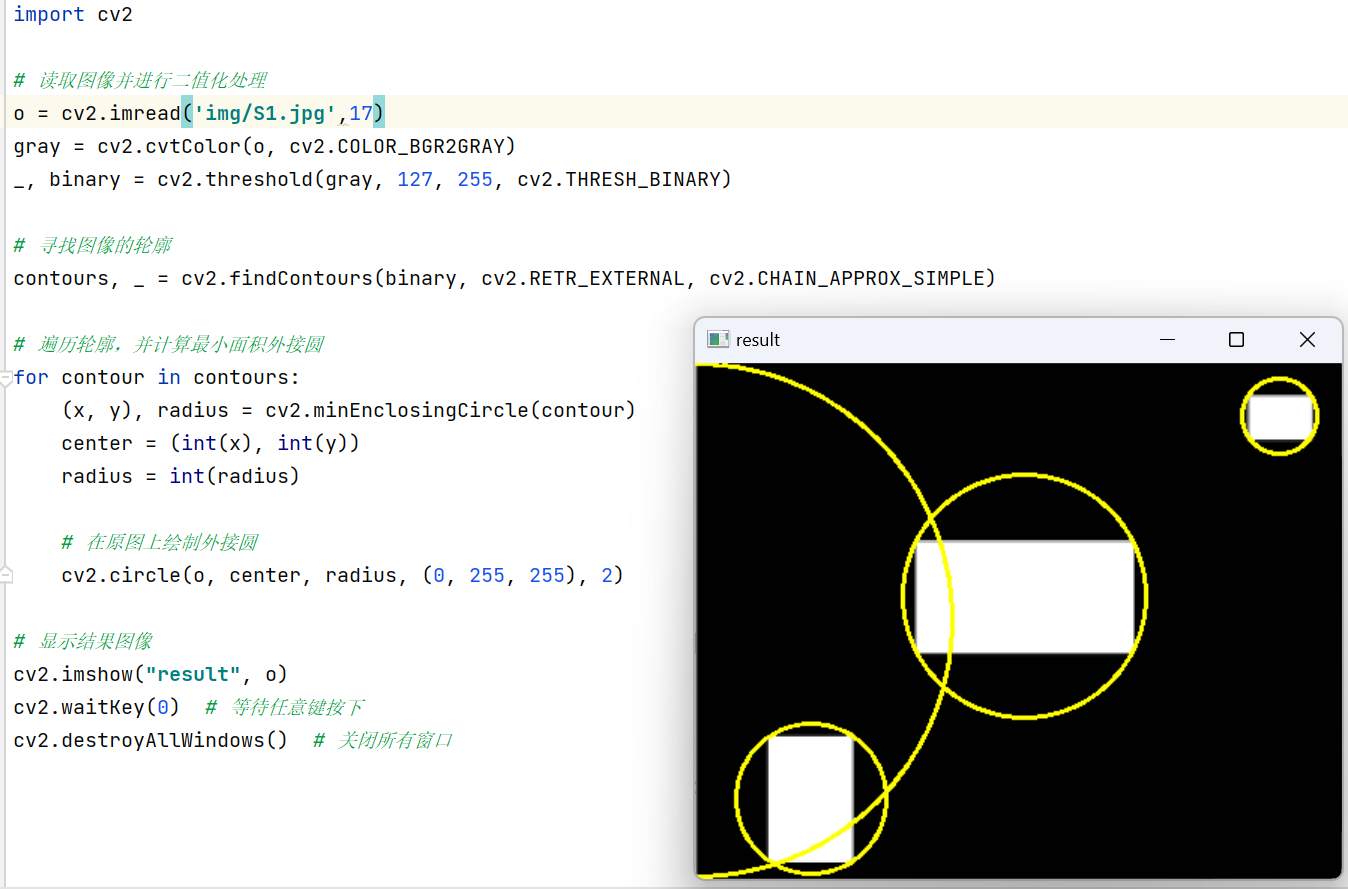Click the small top-right white rectangle in result
This screenshot has height=889, width=1348.
pyautogui.click(x=1280, y=417)
